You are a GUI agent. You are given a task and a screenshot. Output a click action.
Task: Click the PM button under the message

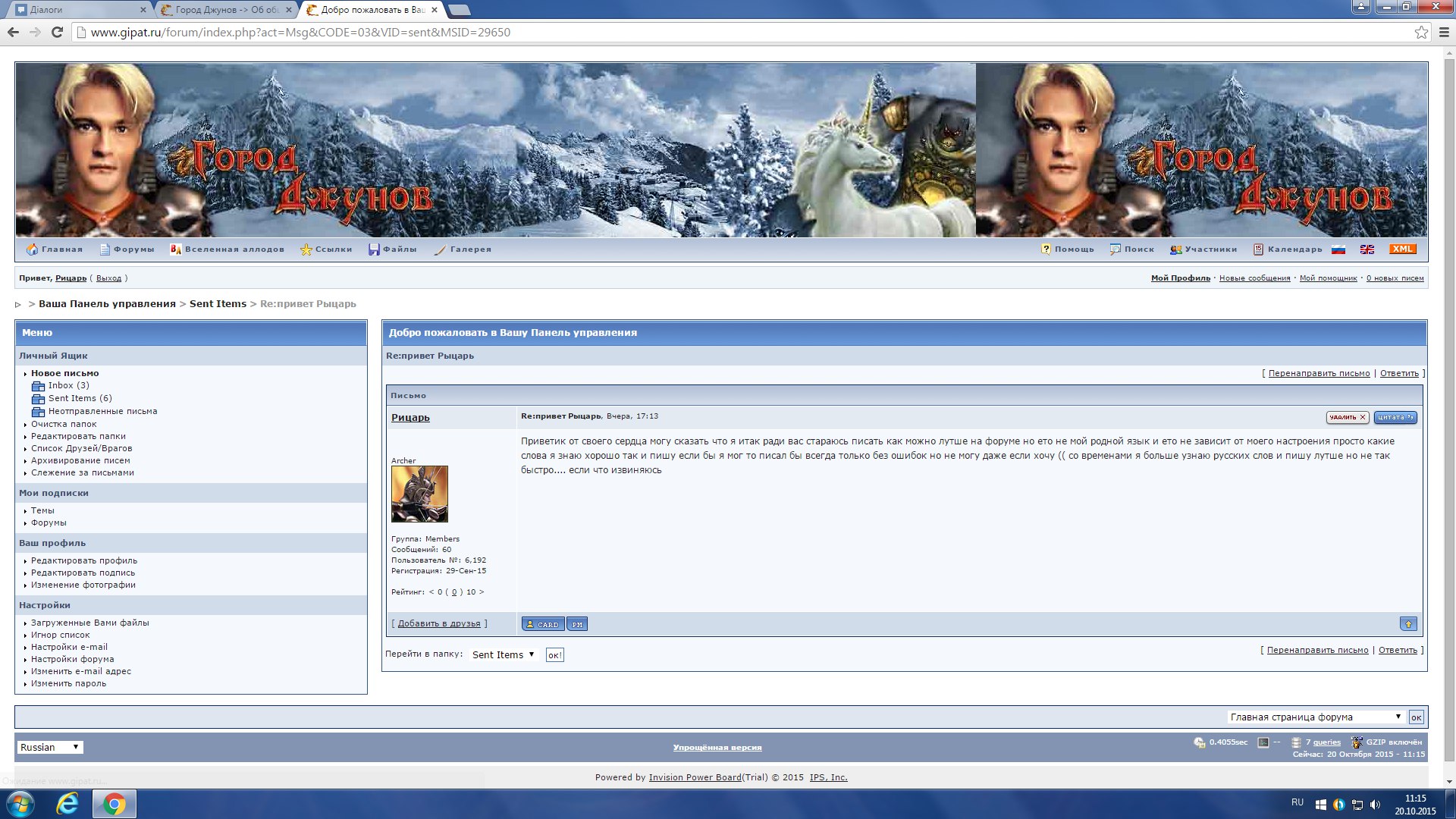(577, 624)
